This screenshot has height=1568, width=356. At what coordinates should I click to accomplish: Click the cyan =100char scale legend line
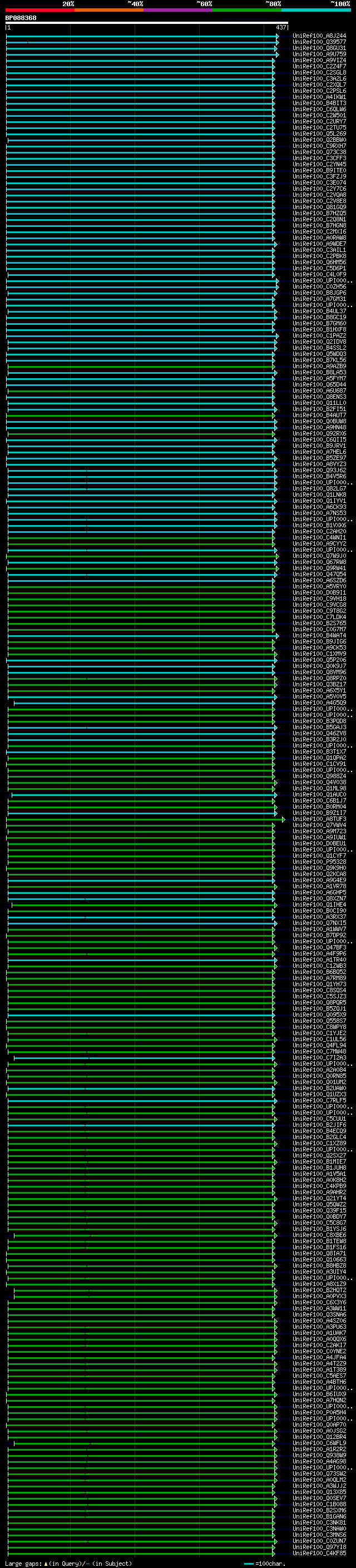(x=248, y=1564)
